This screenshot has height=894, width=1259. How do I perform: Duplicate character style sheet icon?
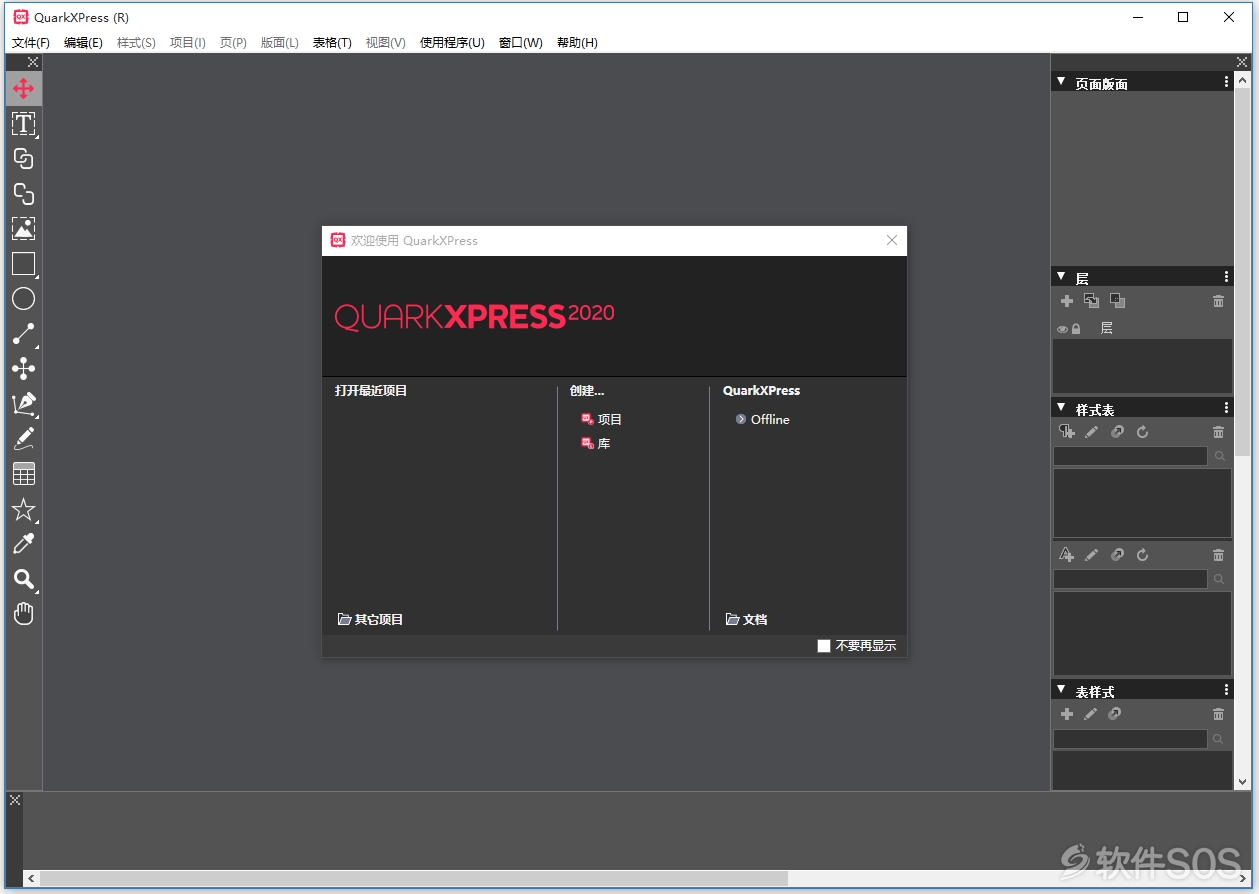1117,555
